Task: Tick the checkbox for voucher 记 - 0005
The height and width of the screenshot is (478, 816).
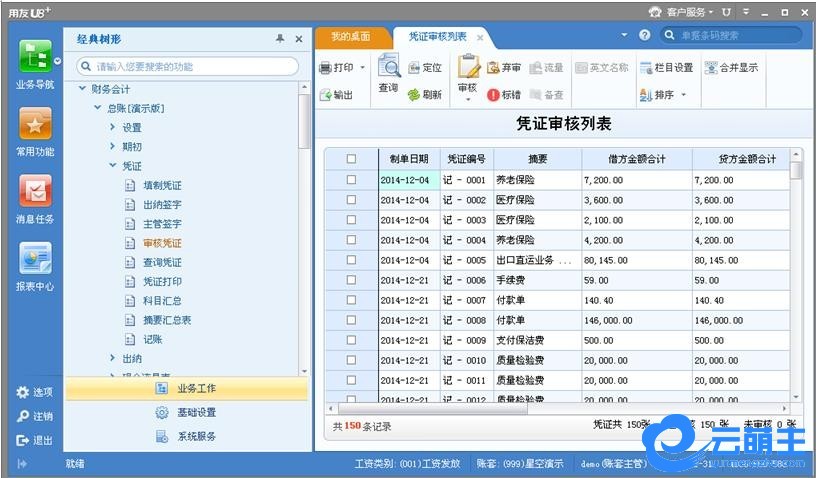Action: click(x=351, y=260)
